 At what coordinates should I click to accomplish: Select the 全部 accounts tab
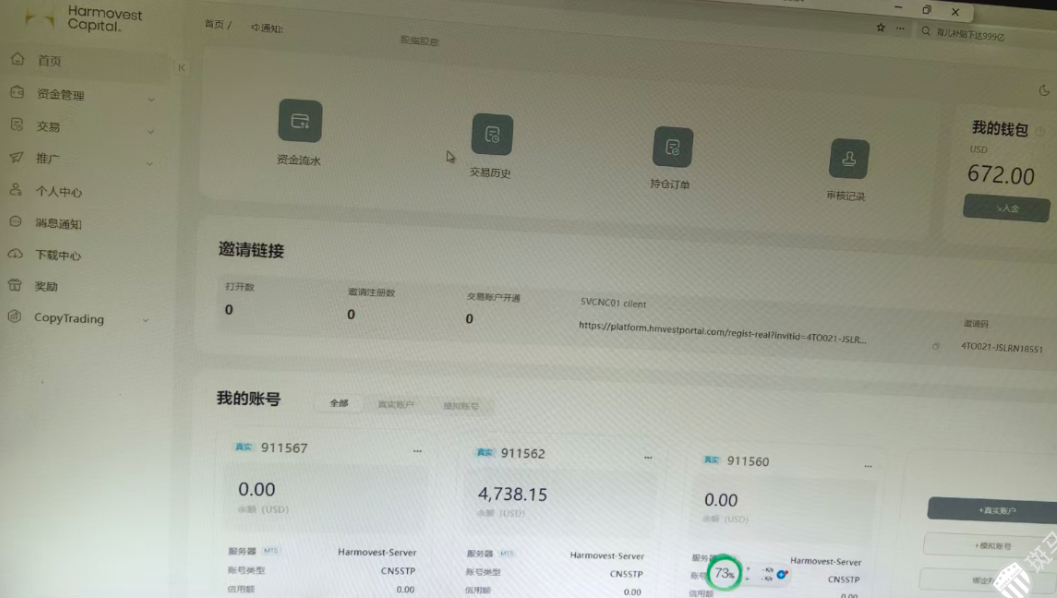(339, 402)
